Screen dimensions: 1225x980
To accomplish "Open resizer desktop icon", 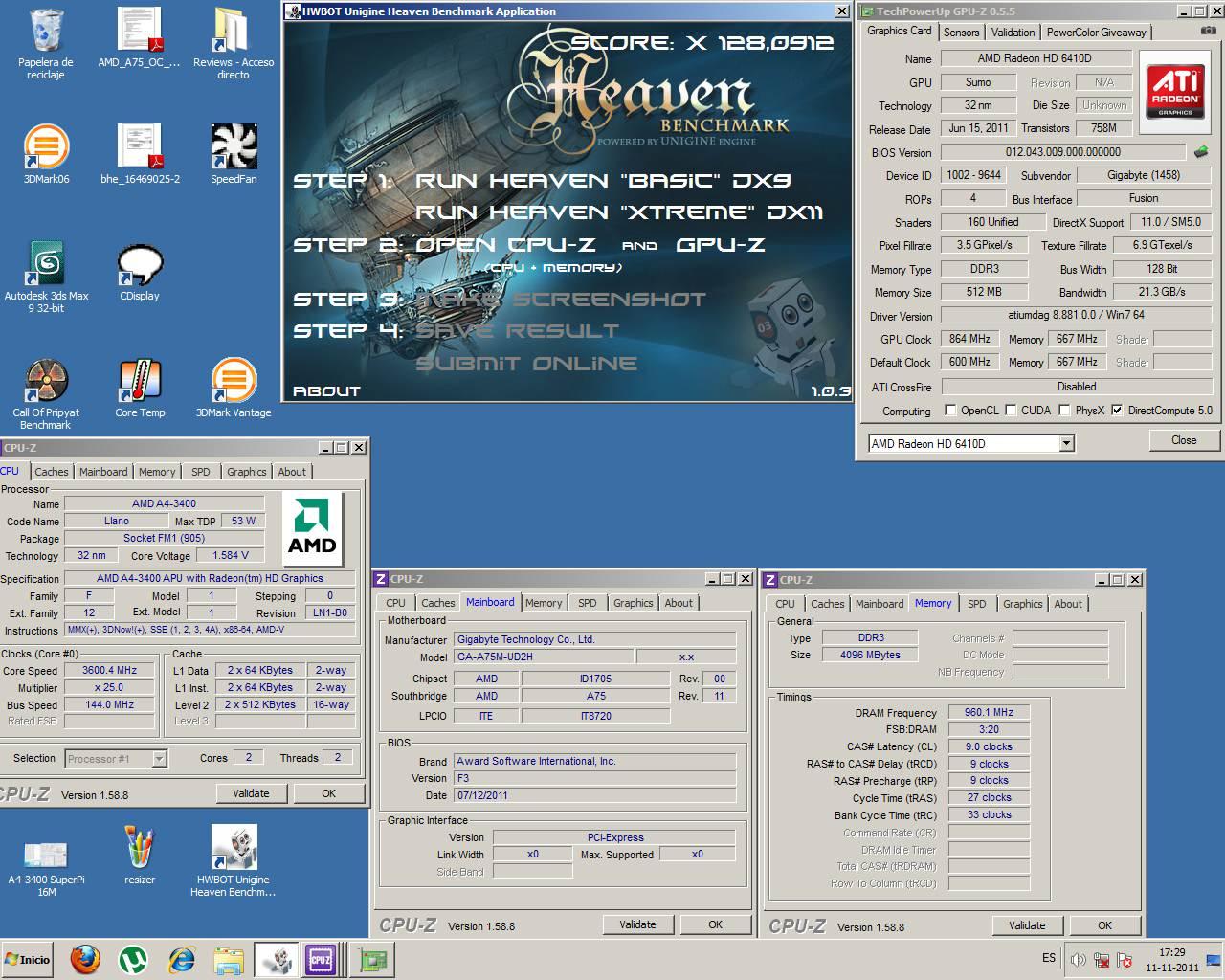I will (140, 855).
